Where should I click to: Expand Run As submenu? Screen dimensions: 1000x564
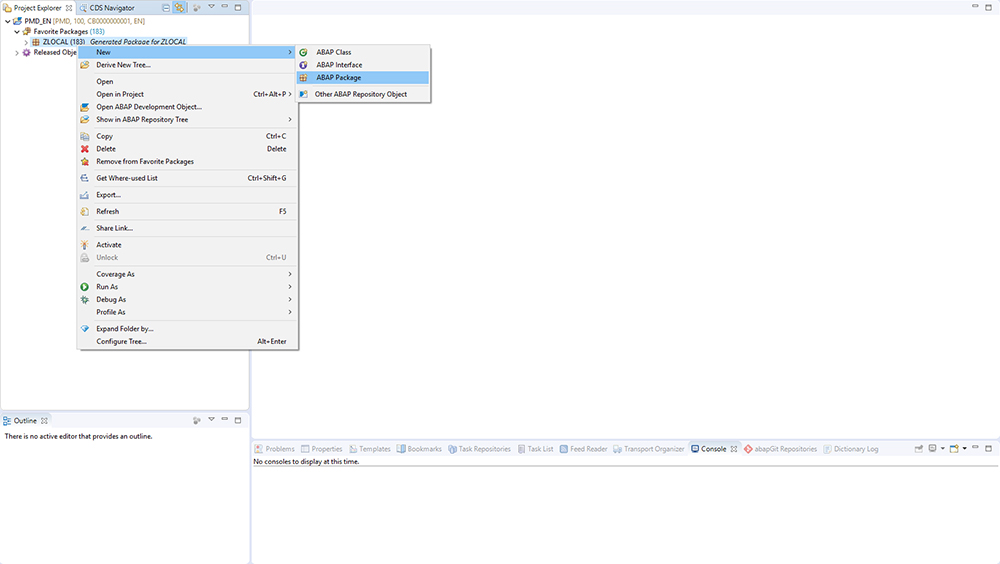click(x=187, y=287)
